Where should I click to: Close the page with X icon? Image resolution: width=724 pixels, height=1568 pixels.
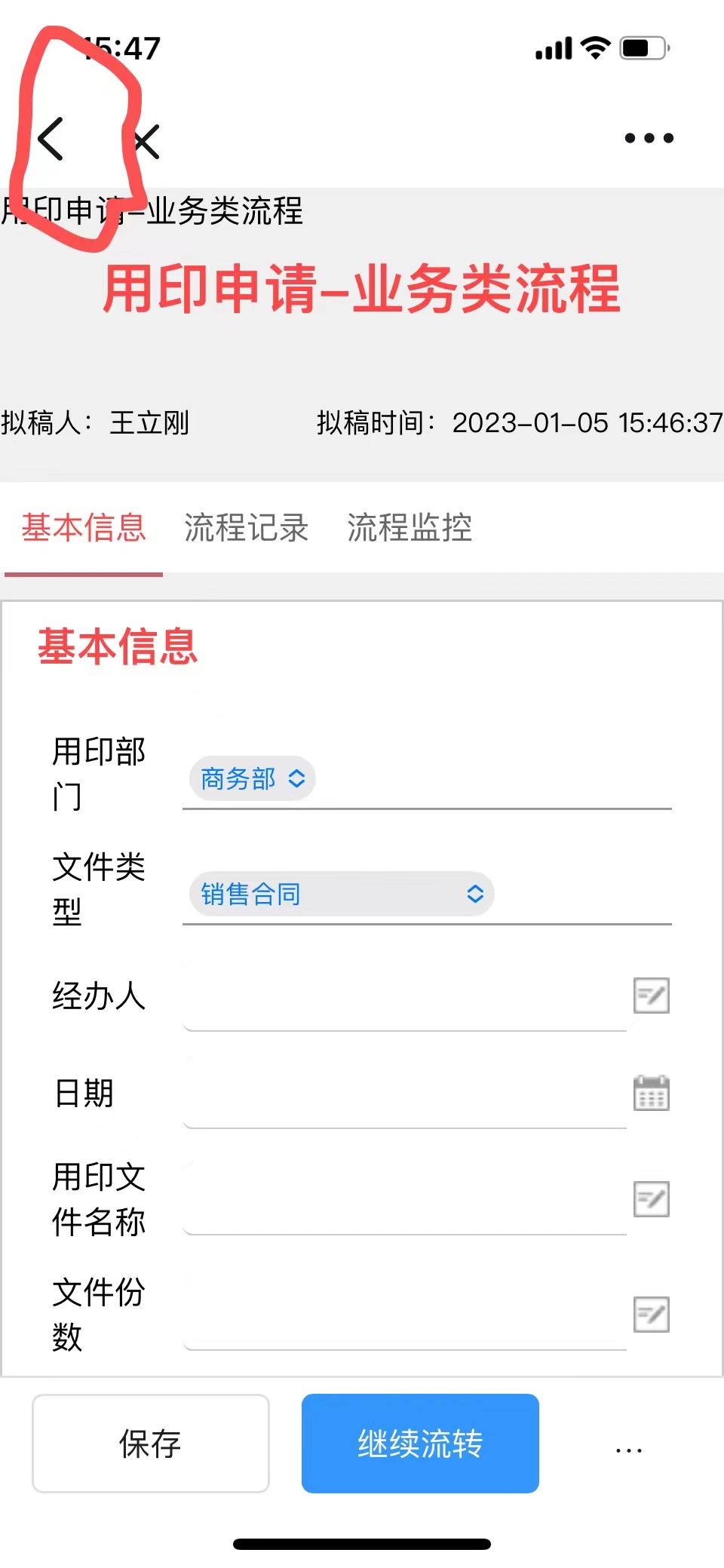(x=146, y=141)
